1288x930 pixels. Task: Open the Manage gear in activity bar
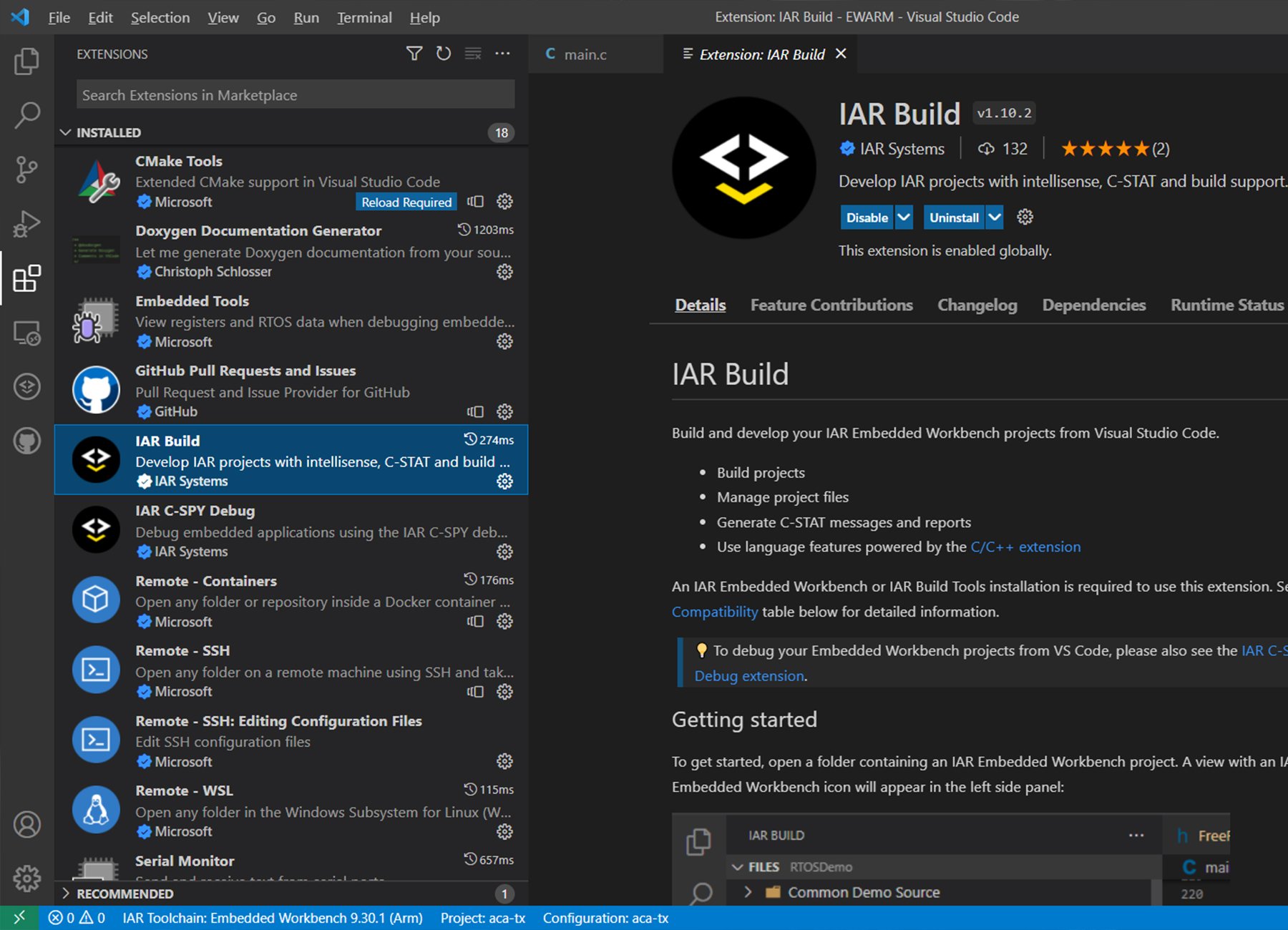tap(26, 878)
